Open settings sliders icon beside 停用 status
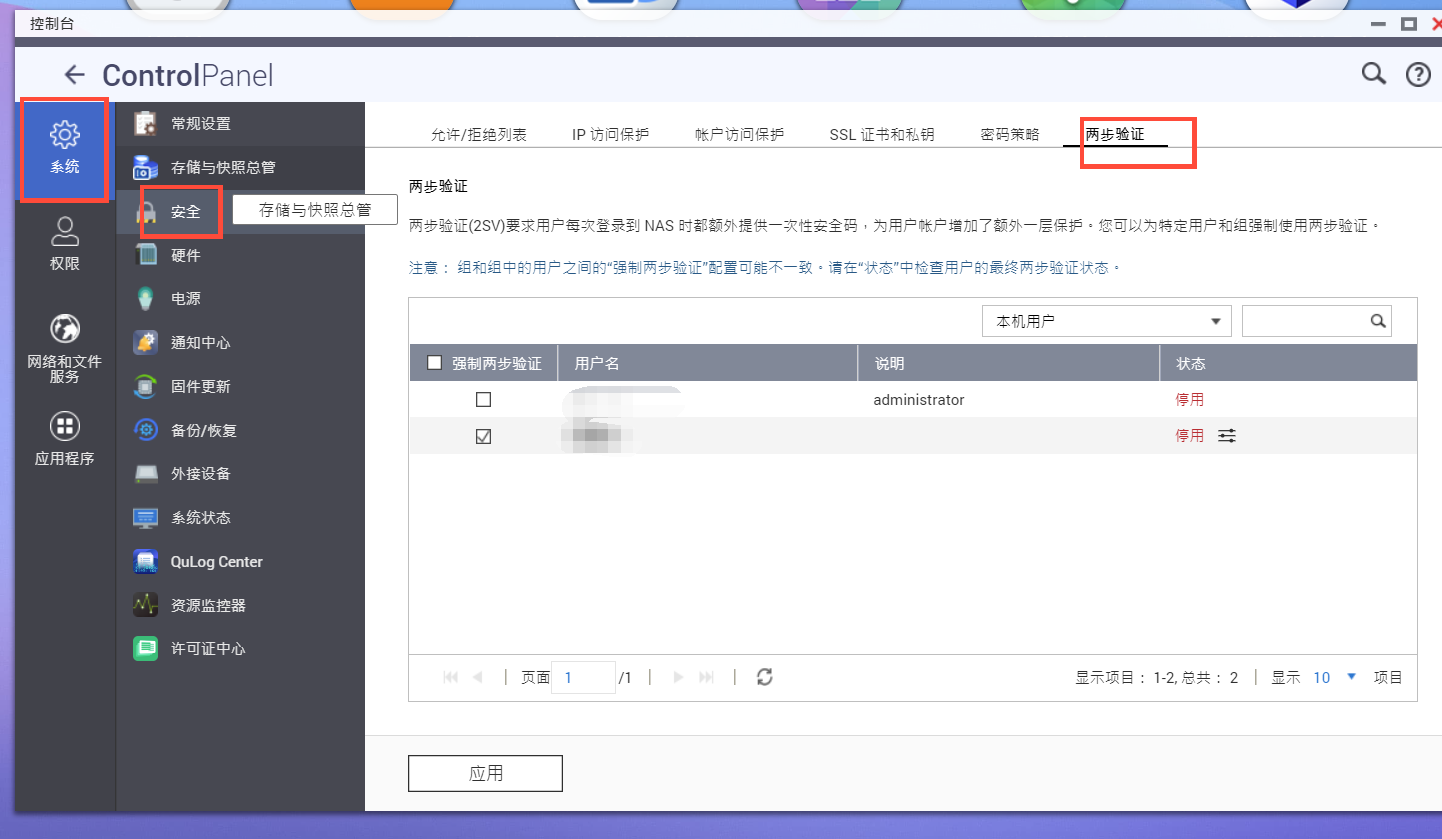1442x839 pixels. [1227, 436]
